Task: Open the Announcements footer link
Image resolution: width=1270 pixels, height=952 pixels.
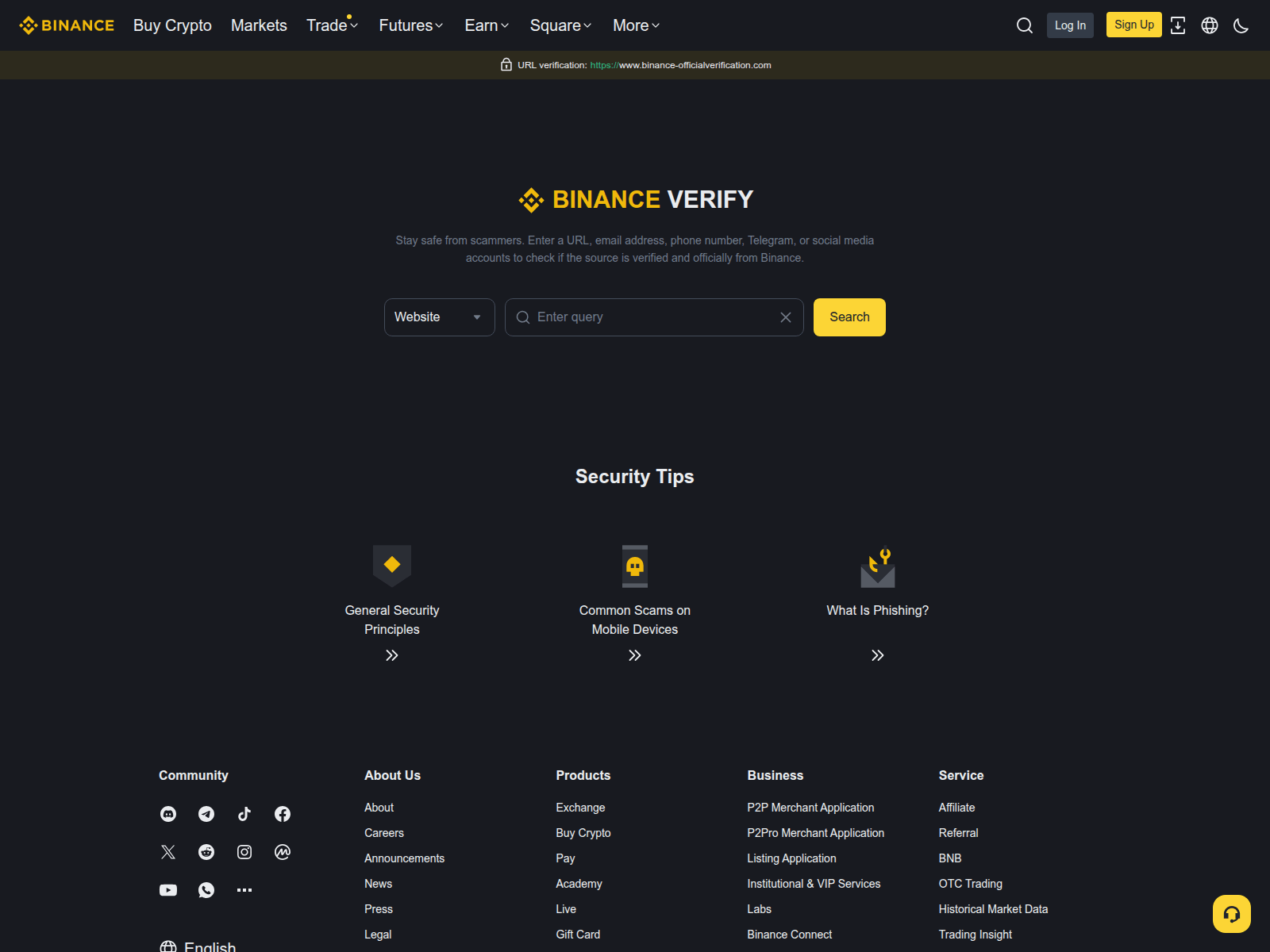Action: click(404, 858)
